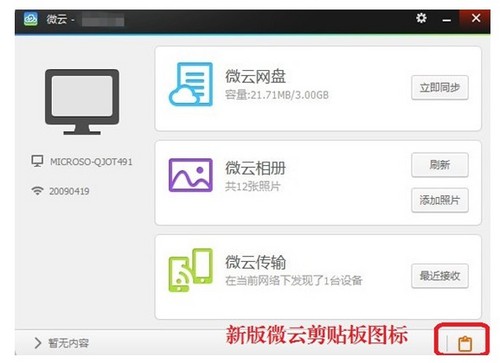Viewport: 500px width, 363px height.
Task: Close the Weiyun window
Action: coord(476,18)
